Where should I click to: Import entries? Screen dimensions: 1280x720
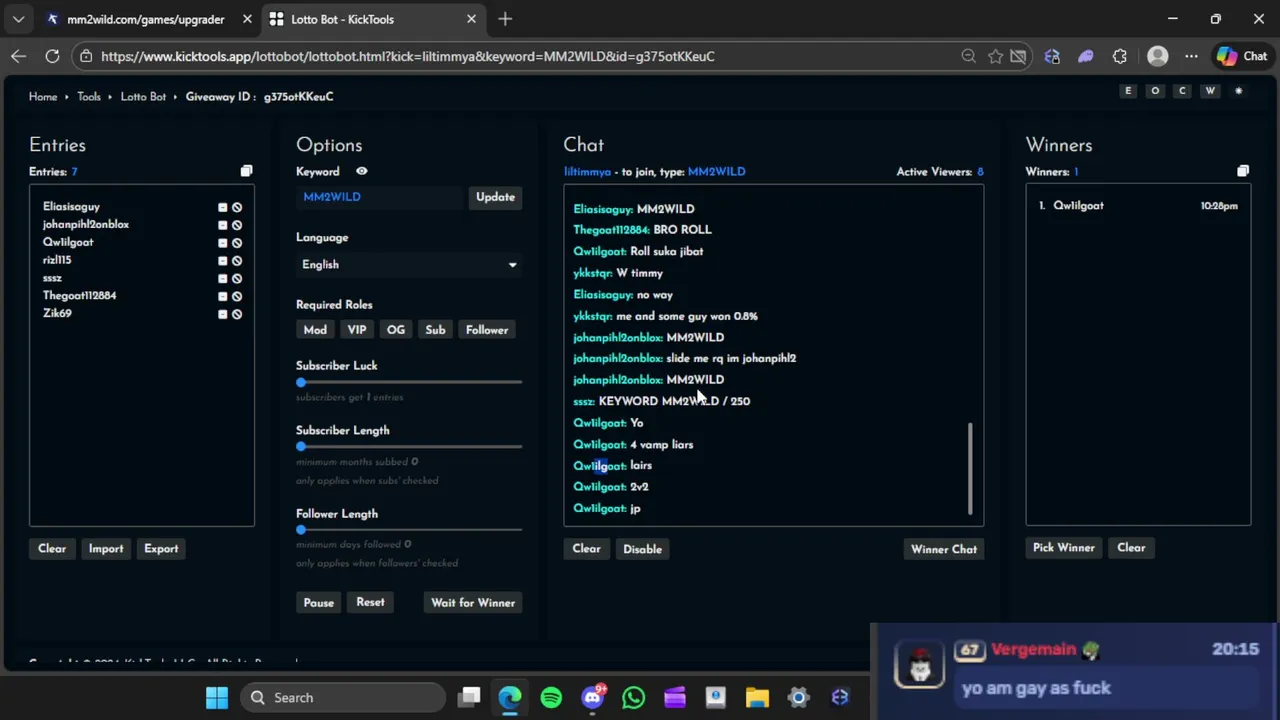coord(106,549)
